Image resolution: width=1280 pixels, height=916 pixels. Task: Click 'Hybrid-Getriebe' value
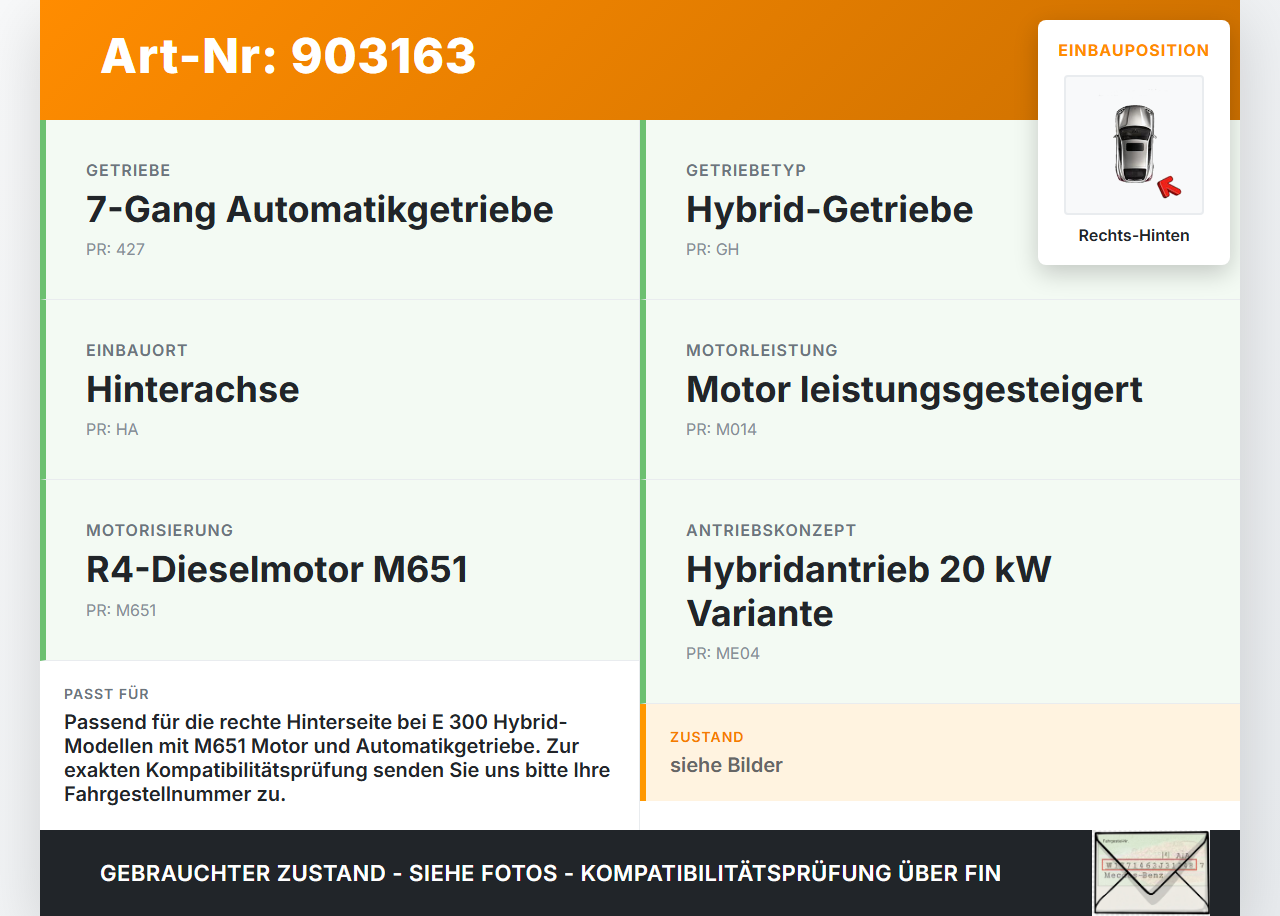coord(830,209)
